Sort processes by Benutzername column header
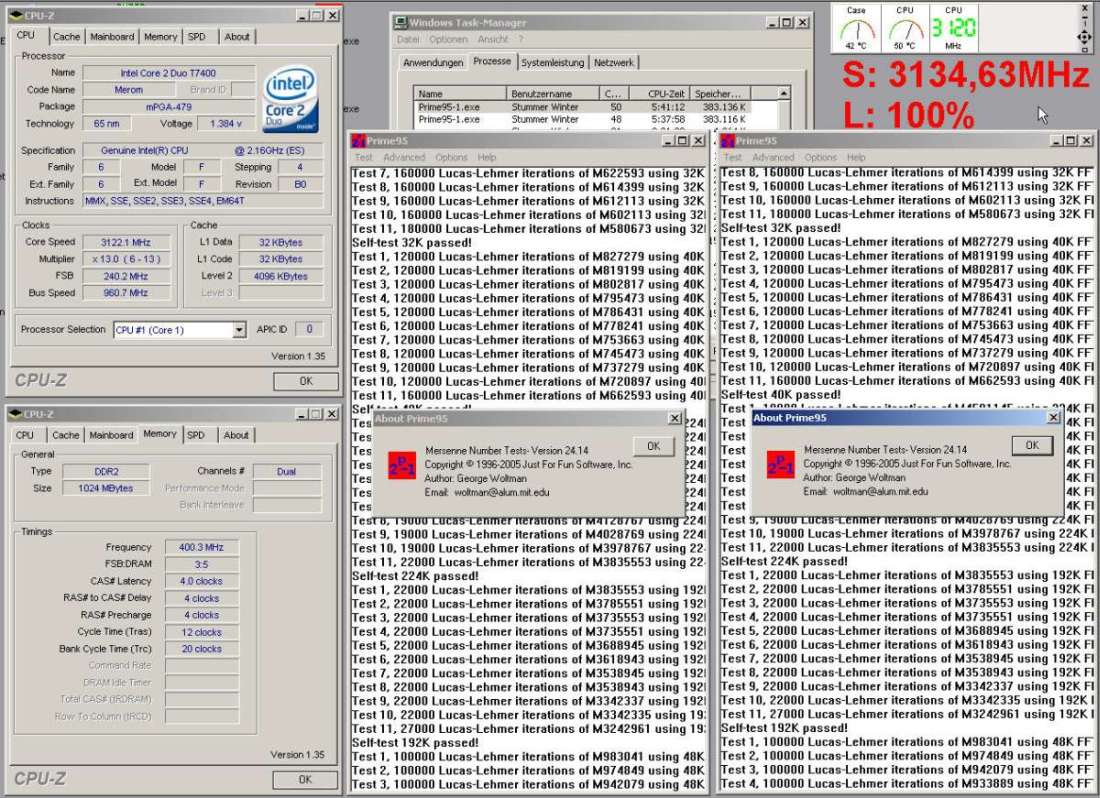This screenshot has height=798, width=1100. pos(552,93)
